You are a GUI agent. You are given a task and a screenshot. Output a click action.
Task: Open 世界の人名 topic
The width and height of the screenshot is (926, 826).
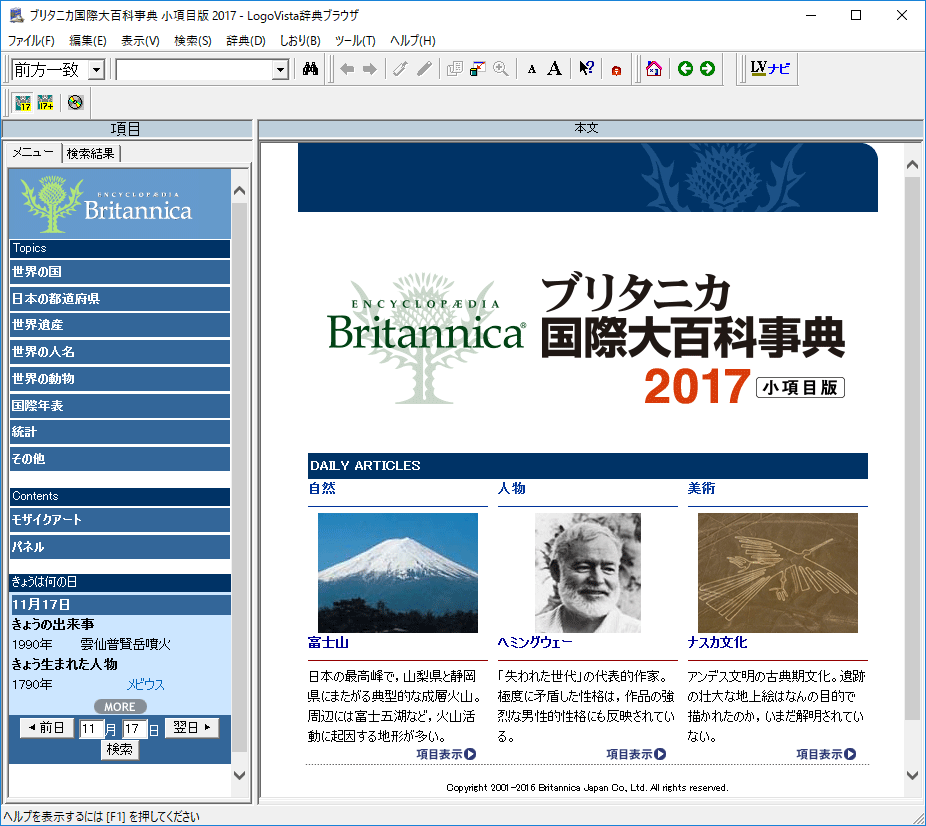click(x=120, y=352)
